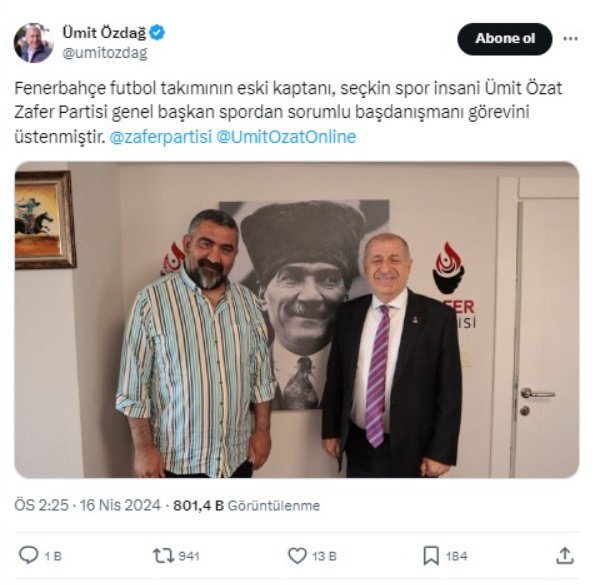Open the @UmitOzatOnline mention link
The width and height of the screenshot is (596, 585).
pos(286,137)
